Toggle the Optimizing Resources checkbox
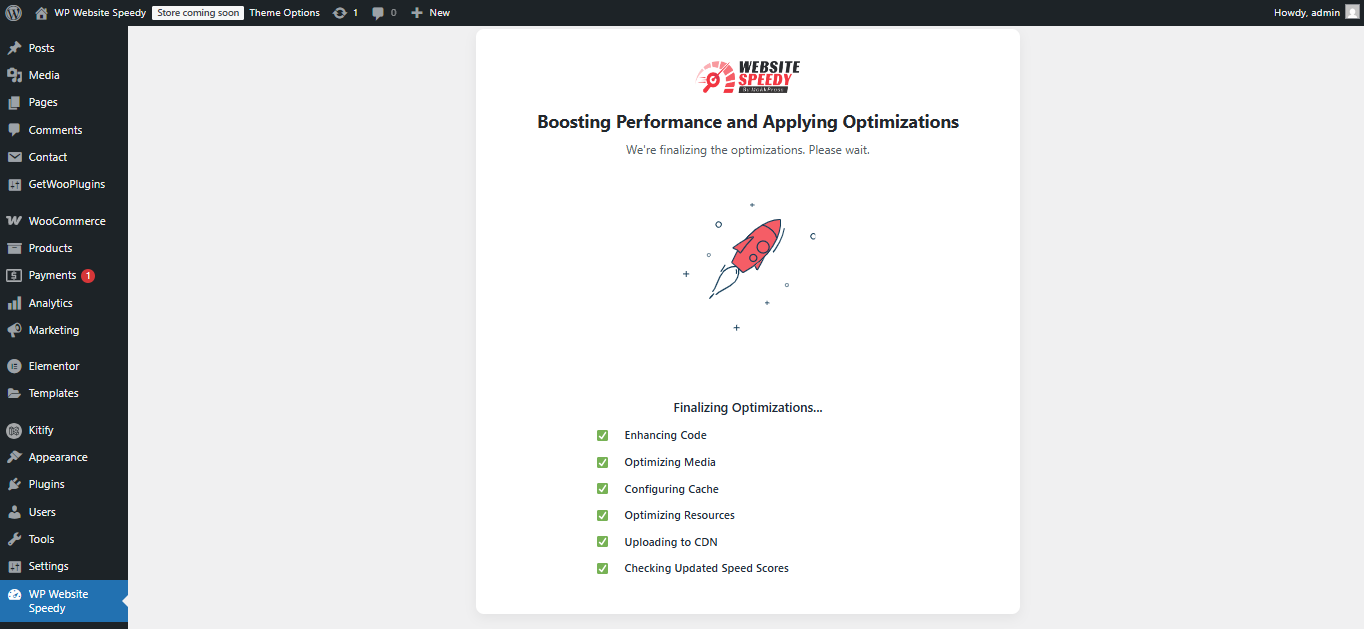The height and width of the screenshot is (629, 1364). tap(602, 515)
